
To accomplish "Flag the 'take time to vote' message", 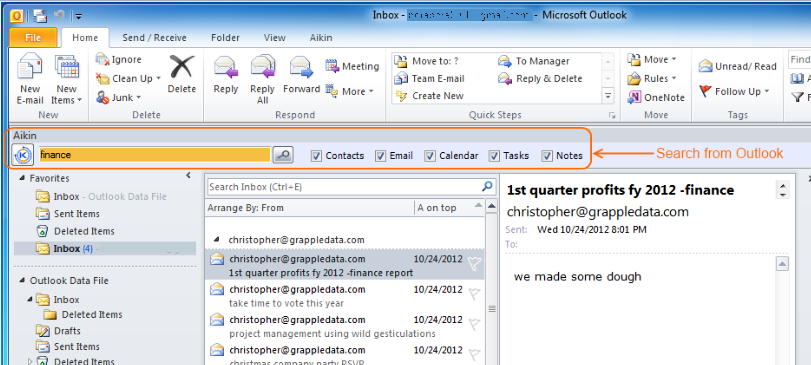I will coord(474,294).
